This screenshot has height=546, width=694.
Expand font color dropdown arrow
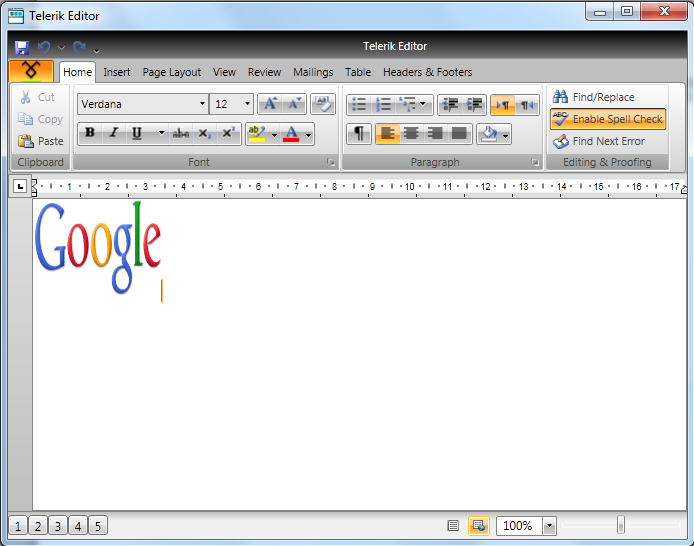click(x=308, y=135)
